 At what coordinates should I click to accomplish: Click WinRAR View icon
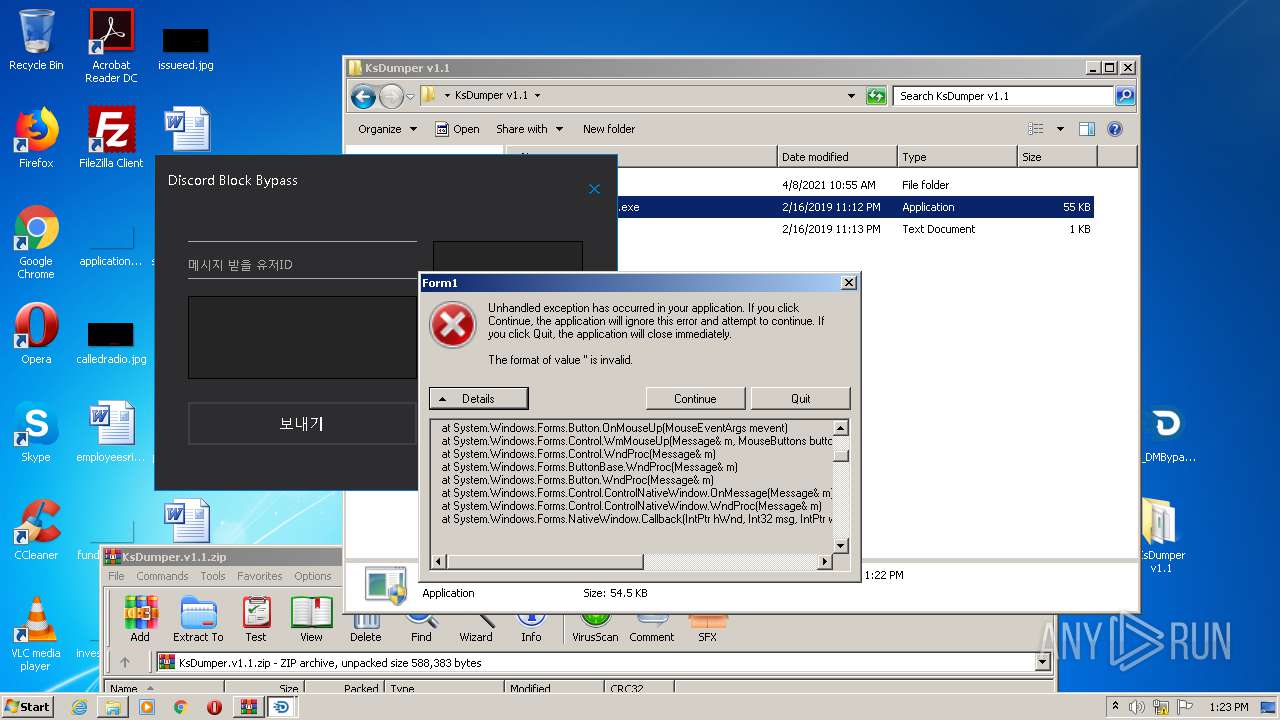312,618
